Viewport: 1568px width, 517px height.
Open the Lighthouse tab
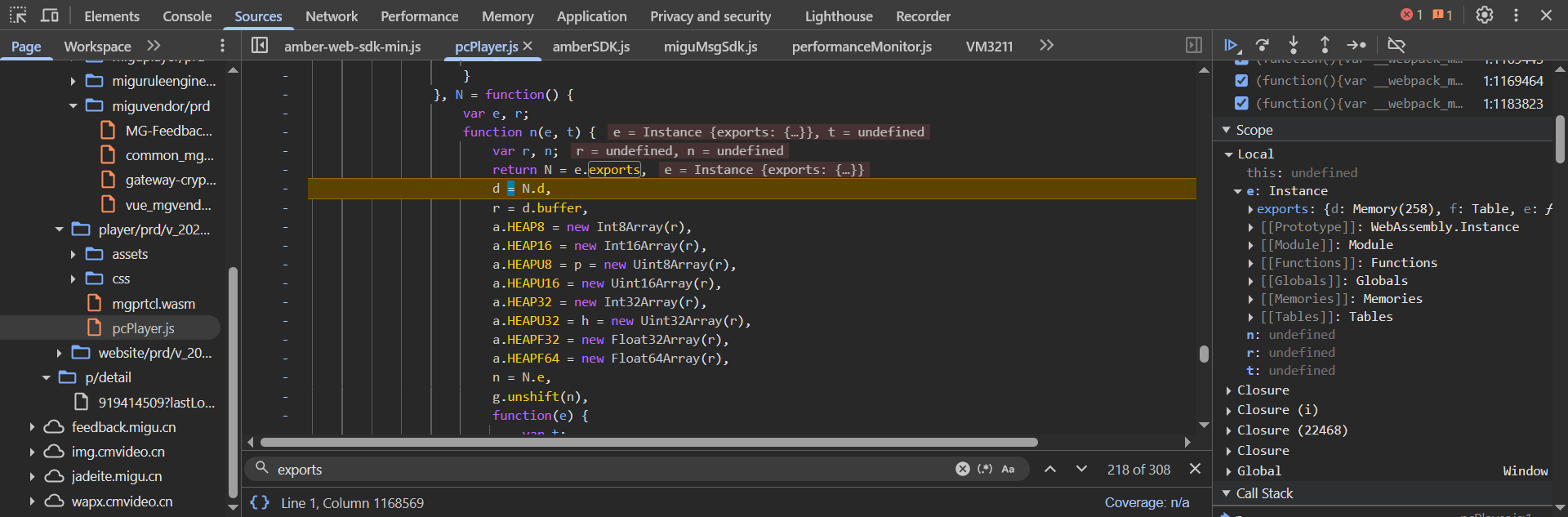(x=839, y=16)
